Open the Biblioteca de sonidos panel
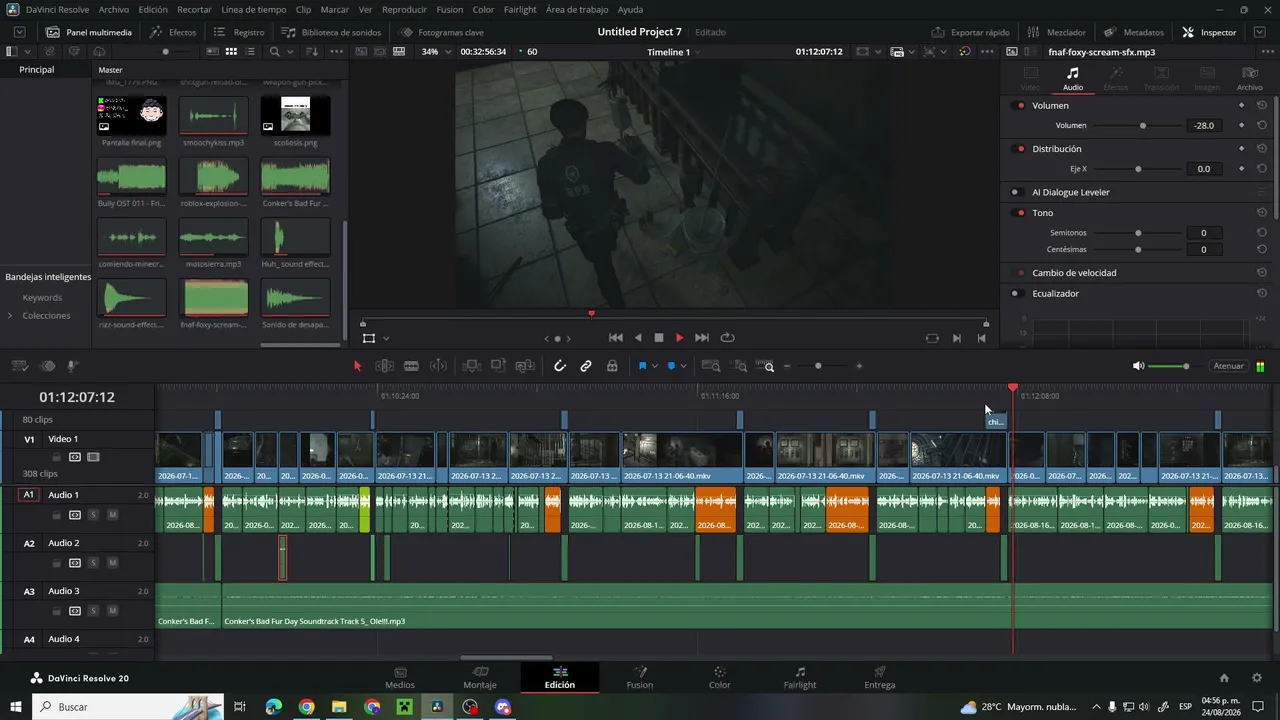Viewport: 1280px width, 720px height. pos(331,32)
